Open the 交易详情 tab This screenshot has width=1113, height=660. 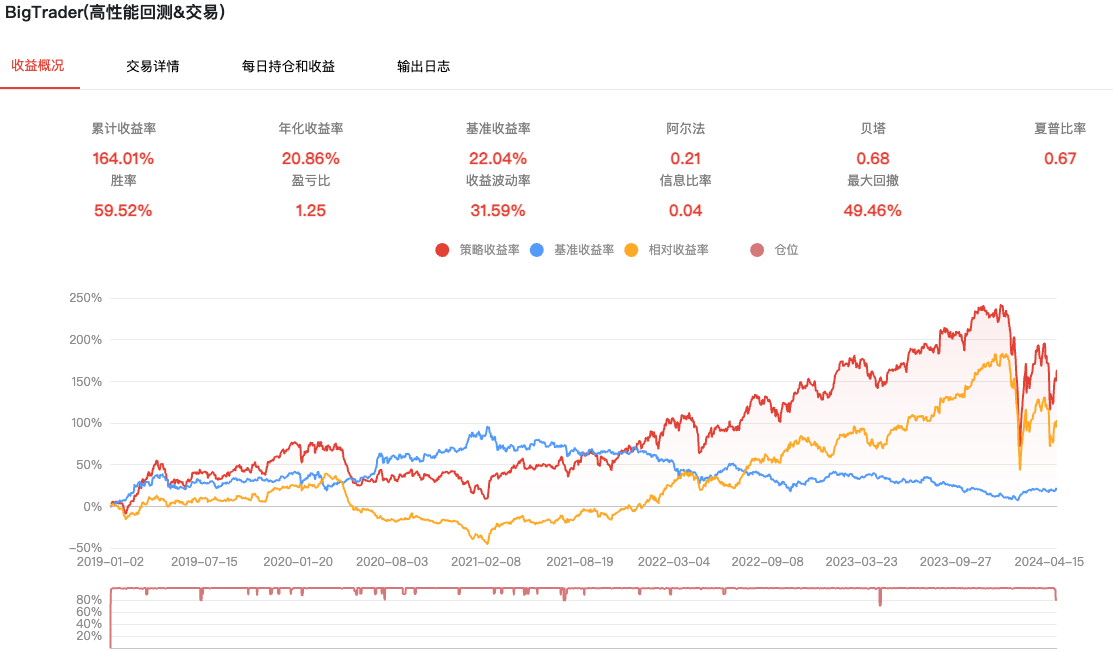pyautogui.click(x=153, y=67)
